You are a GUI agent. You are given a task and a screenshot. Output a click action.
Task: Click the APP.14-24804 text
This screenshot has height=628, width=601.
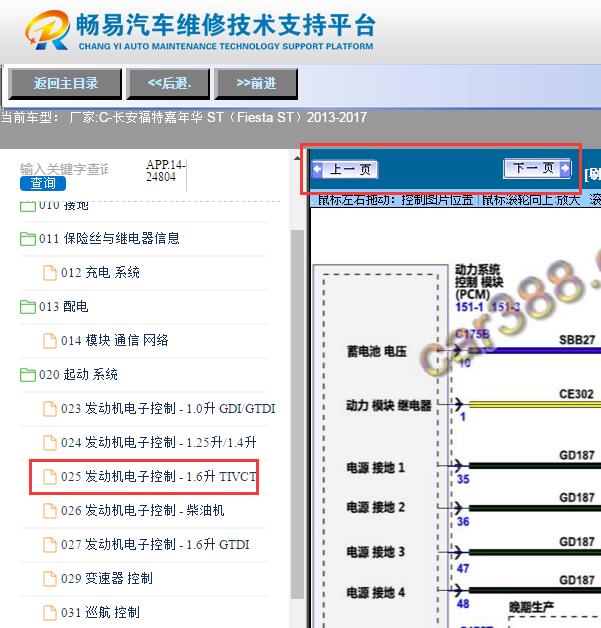(x=165, y=171)
